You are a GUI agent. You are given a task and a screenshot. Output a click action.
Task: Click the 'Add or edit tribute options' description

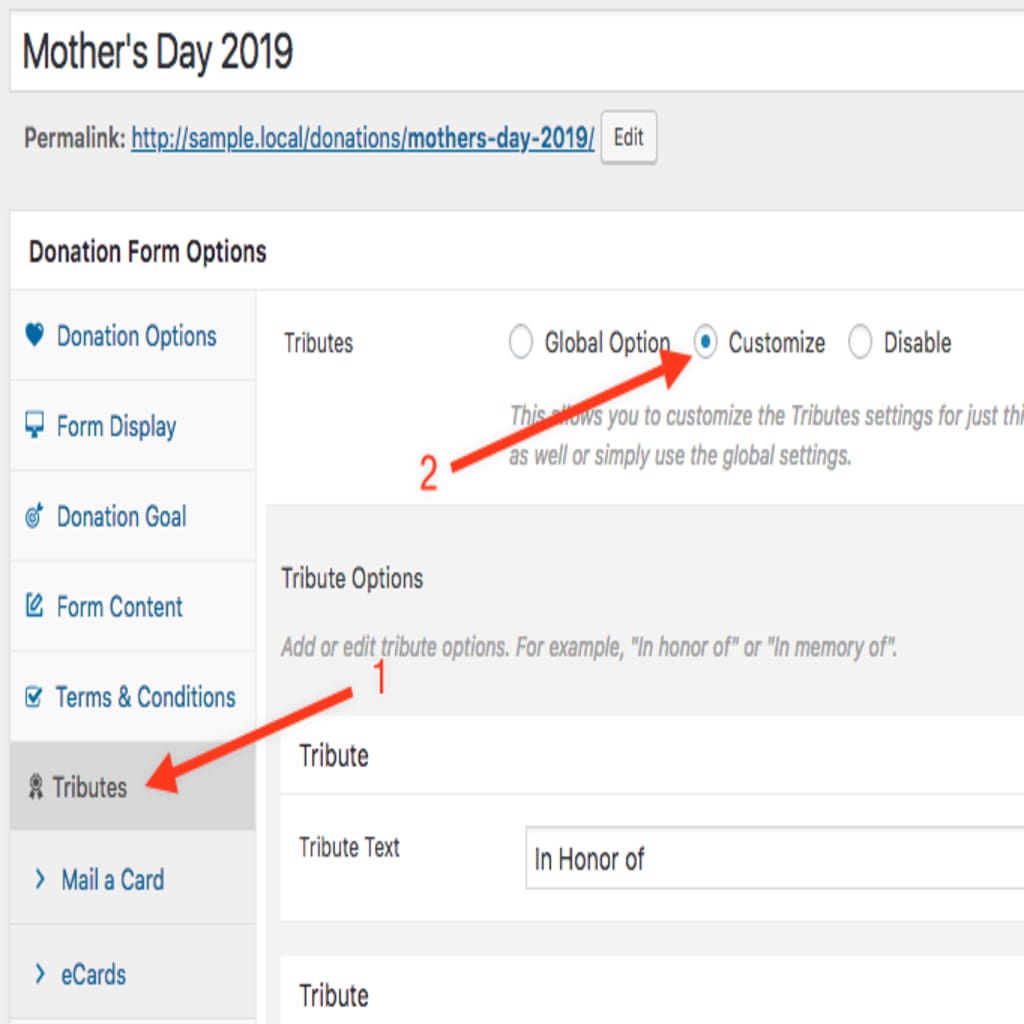[x=588, y=647]
